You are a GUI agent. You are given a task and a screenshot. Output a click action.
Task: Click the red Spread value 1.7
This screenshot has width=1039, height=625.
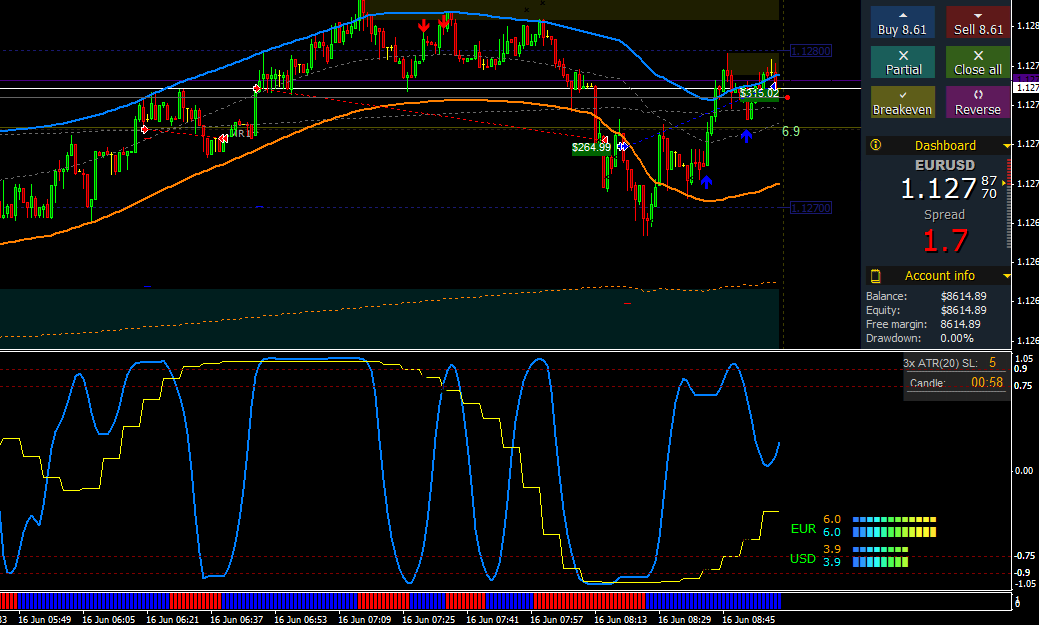pyautogui.click(x=946, y=241)
